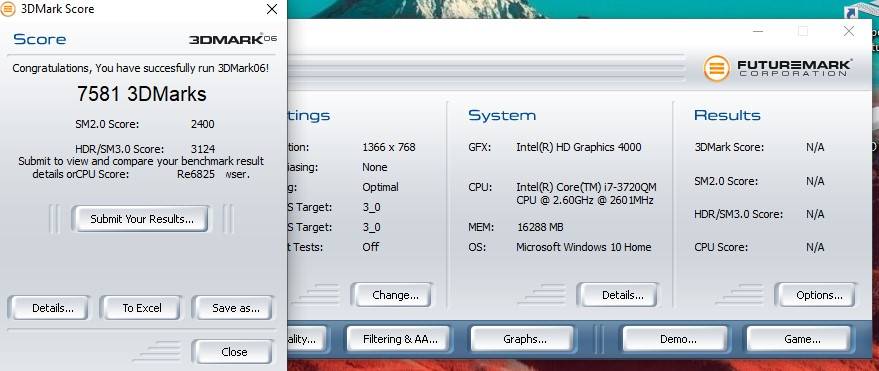
Task: Click the Futuremark Corporation logo
Action: click(778, 68)
